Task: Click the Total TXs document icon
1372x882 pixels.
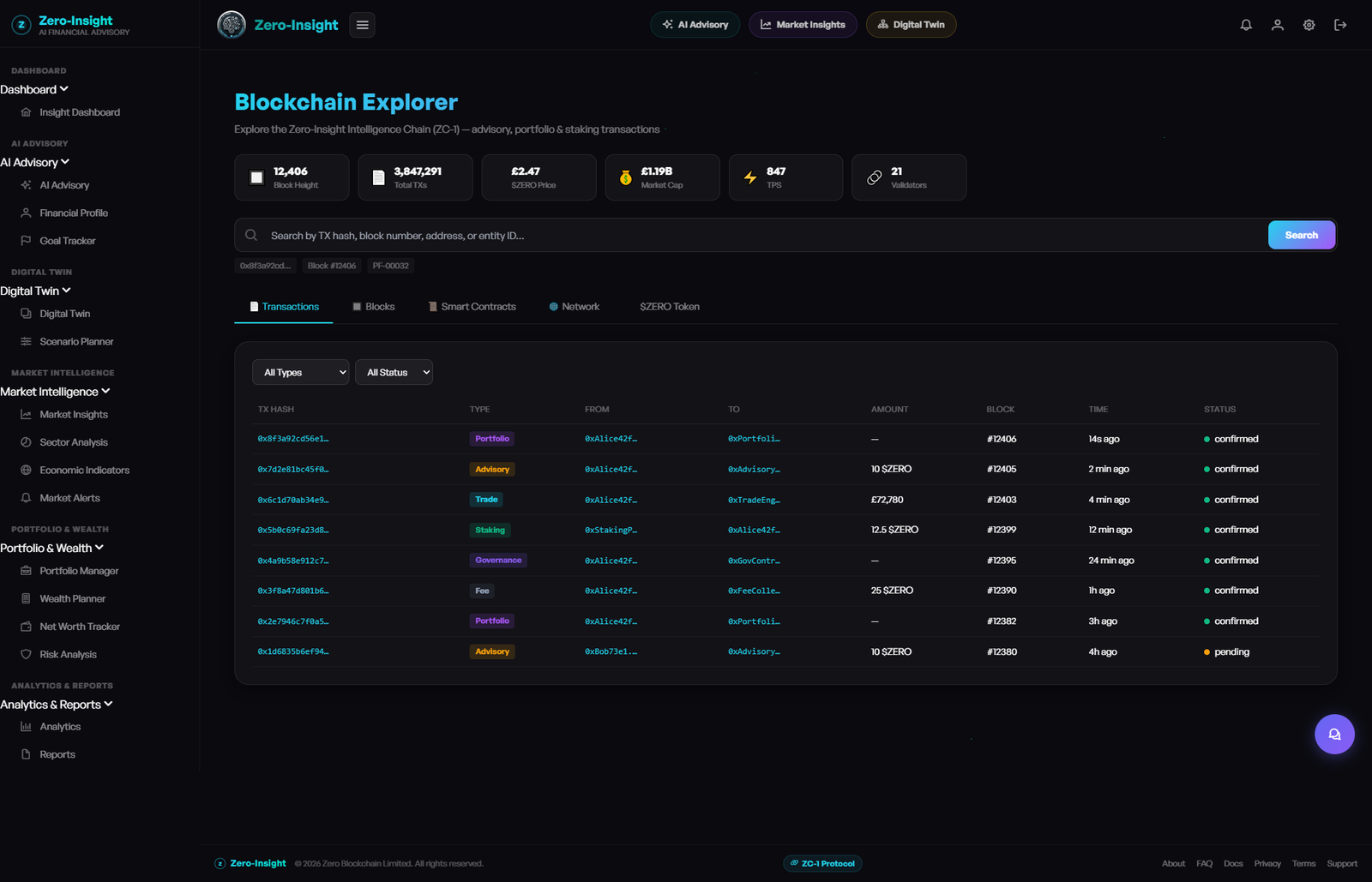Action: click(x=378, y=177)
